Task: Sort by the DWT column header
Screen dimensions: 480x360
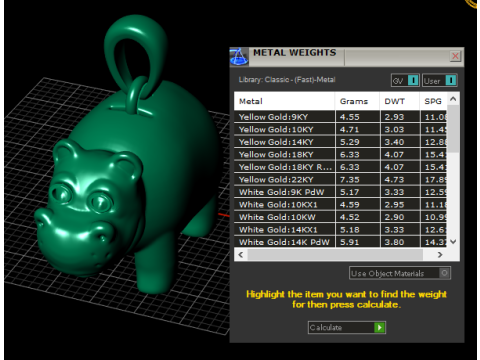Action: point(399,101)
